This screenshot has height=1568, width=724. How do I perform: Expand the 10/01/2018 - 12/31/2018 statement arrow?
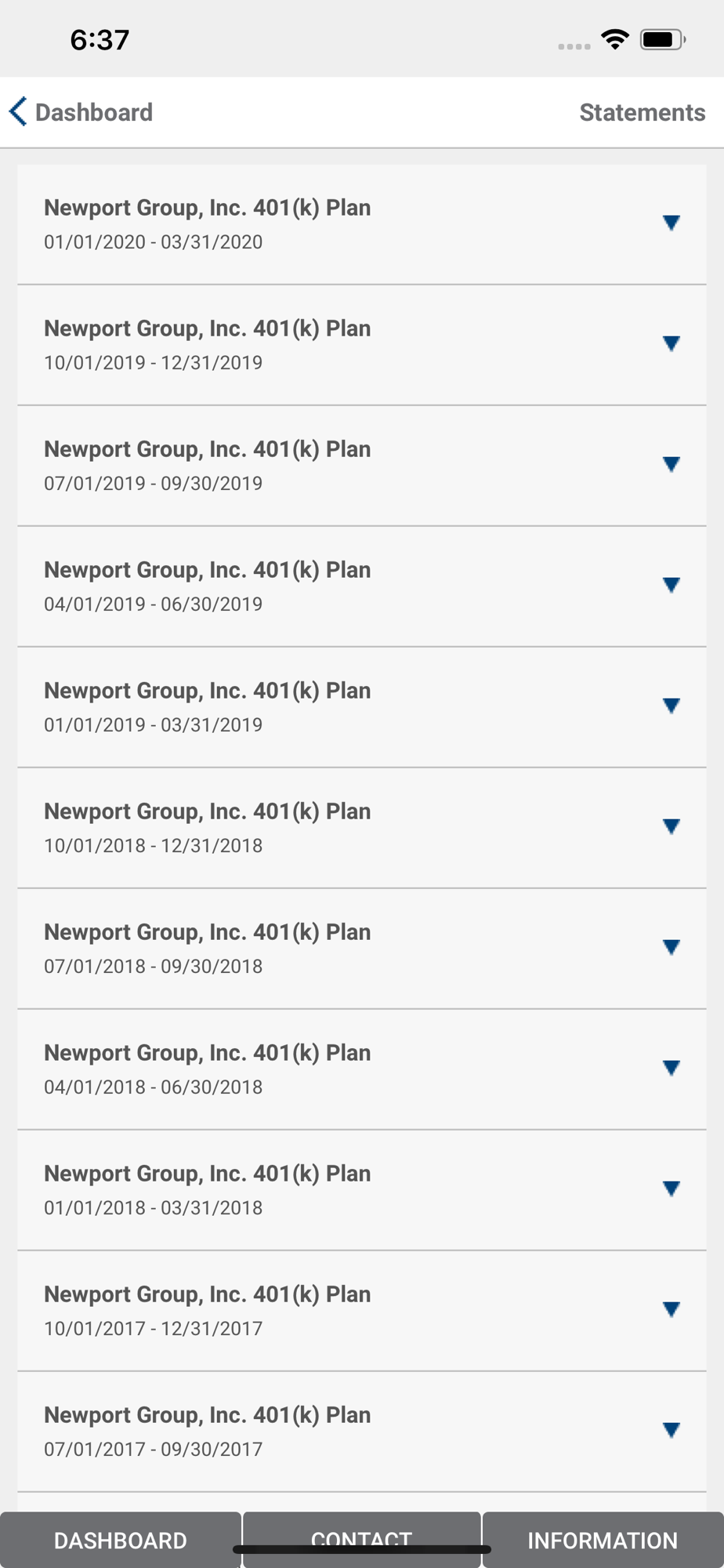click(x=671, y=827)
